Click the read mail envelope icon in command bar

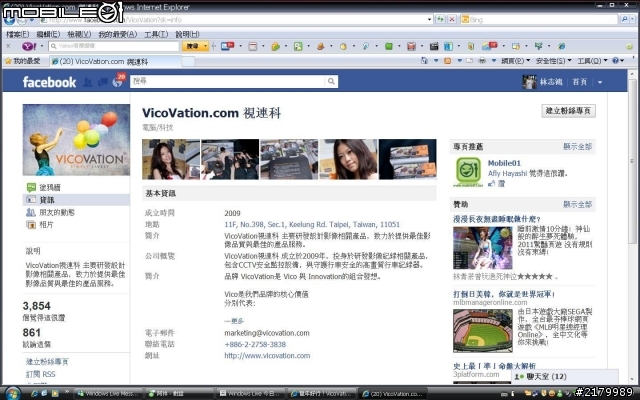point(469,61)
